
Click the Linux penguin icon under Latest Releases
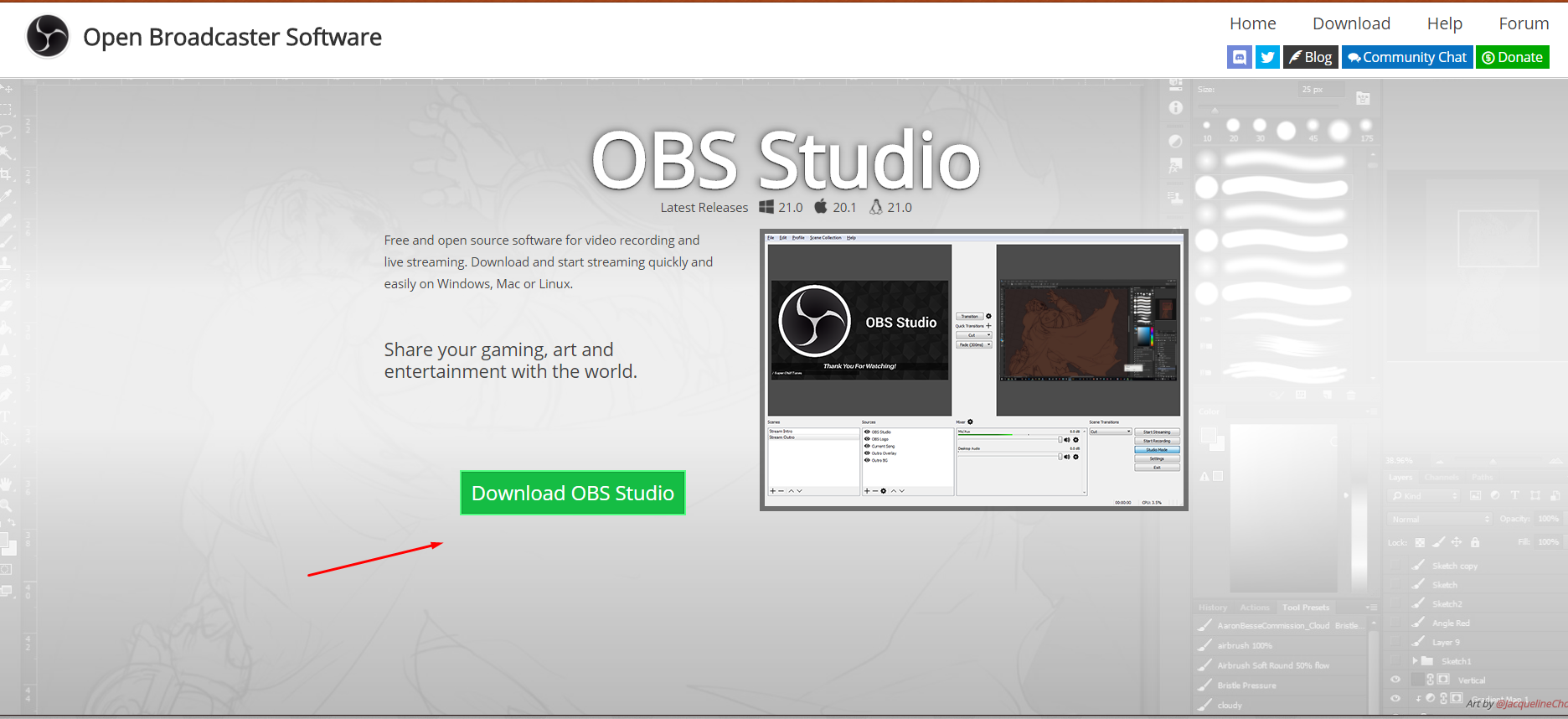(875, 207)
